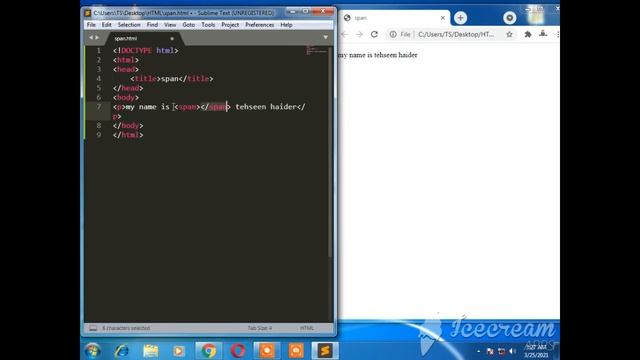Switch to Google Chrome on taskbar
Screen dimensions: 640x360
tap(209, 351)
